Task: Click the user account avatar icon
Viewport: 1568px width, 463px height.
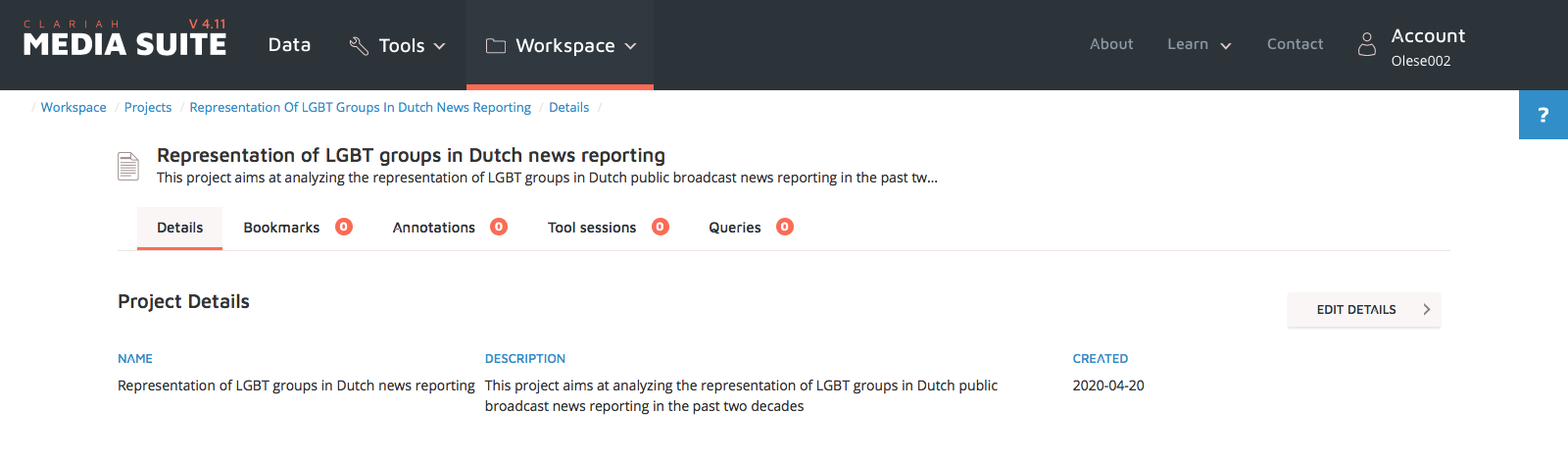Action: click(x=1366, y=45)
